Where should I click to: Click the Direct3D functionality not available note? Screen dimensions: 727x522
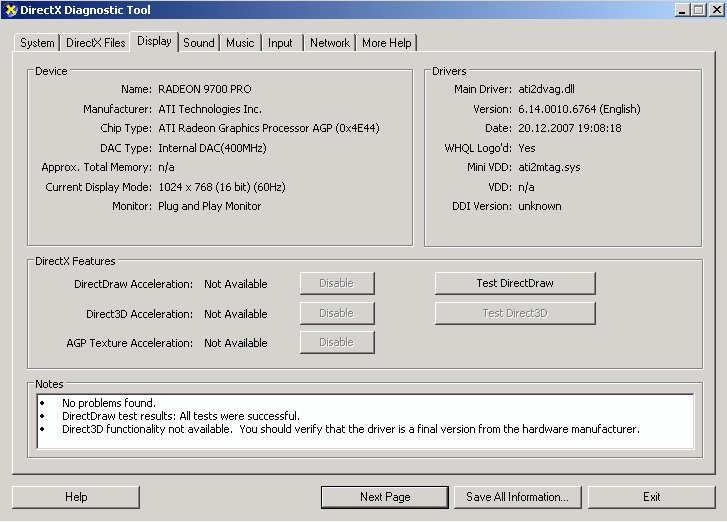coord(351,429)
